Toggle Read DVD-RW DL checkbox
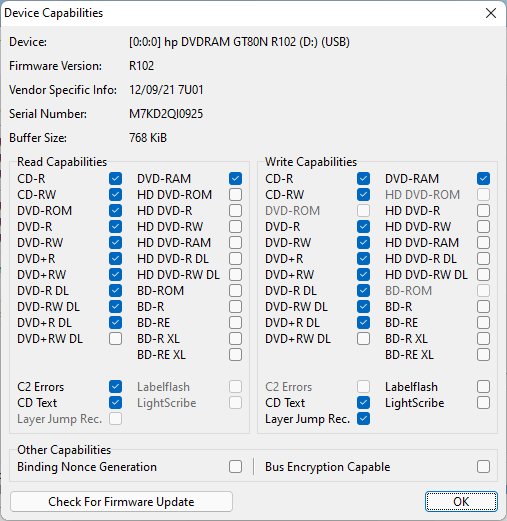Image resolution: width=507 pixels, height=521 pixels. [115, 306]
